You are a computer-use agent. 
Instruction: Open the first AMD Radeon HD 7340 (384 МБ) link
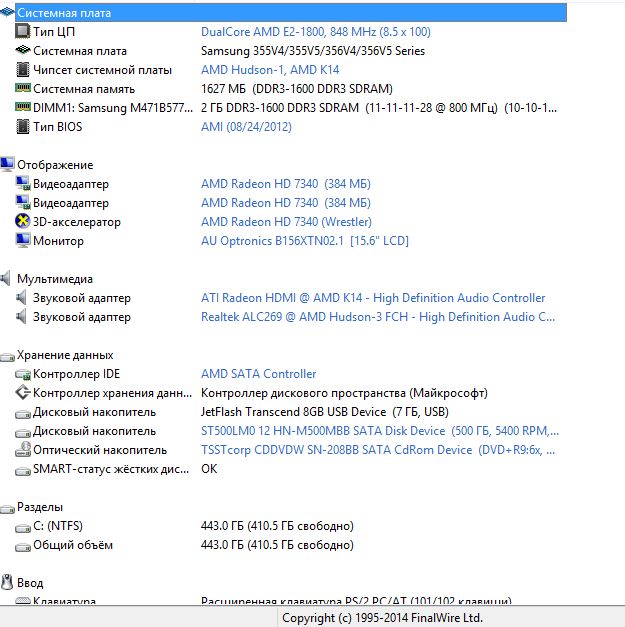(286, 184)
